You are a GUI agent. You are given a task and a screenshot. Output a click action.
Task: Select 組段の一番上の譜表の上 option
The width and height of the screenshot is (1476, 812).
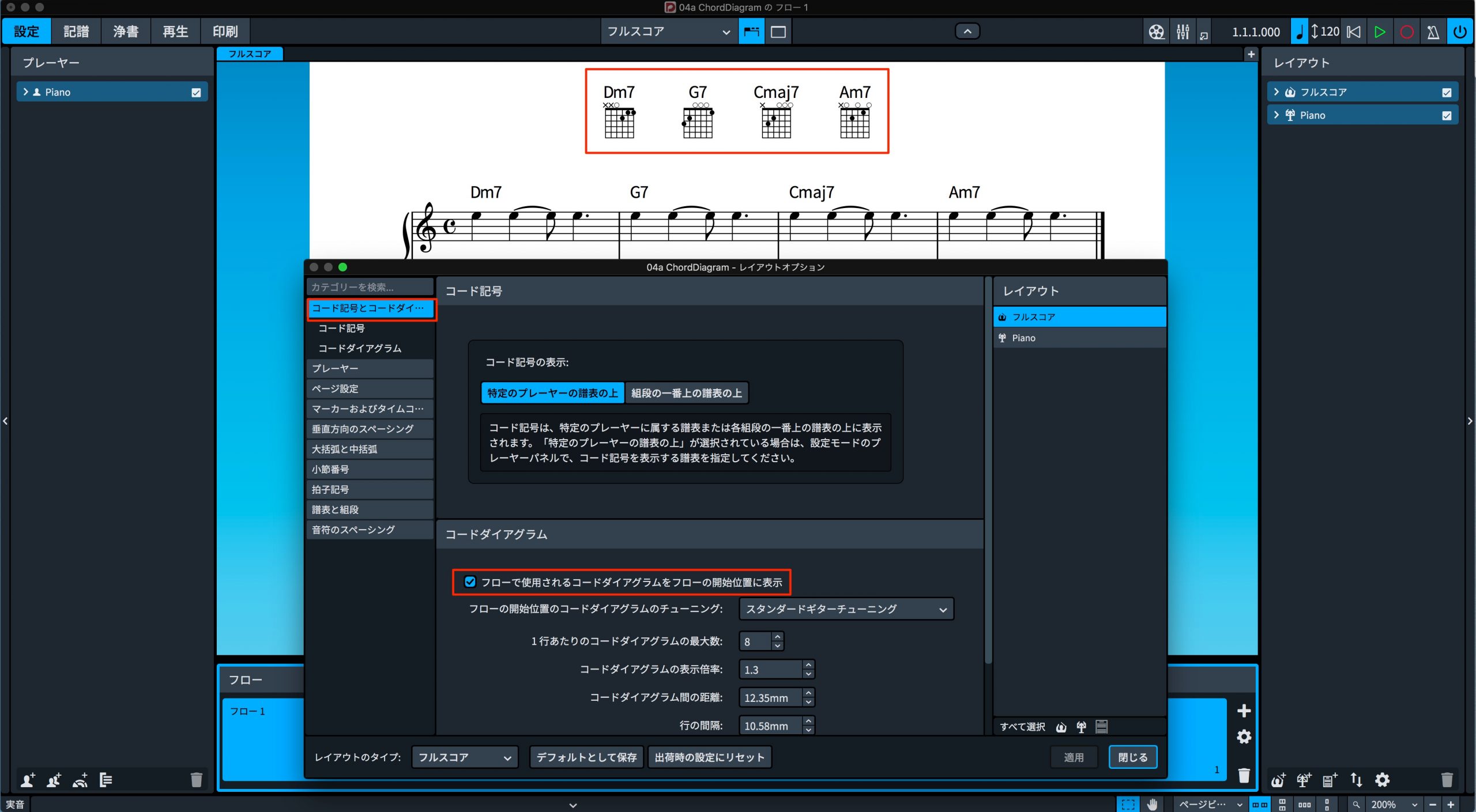(686, 393)
